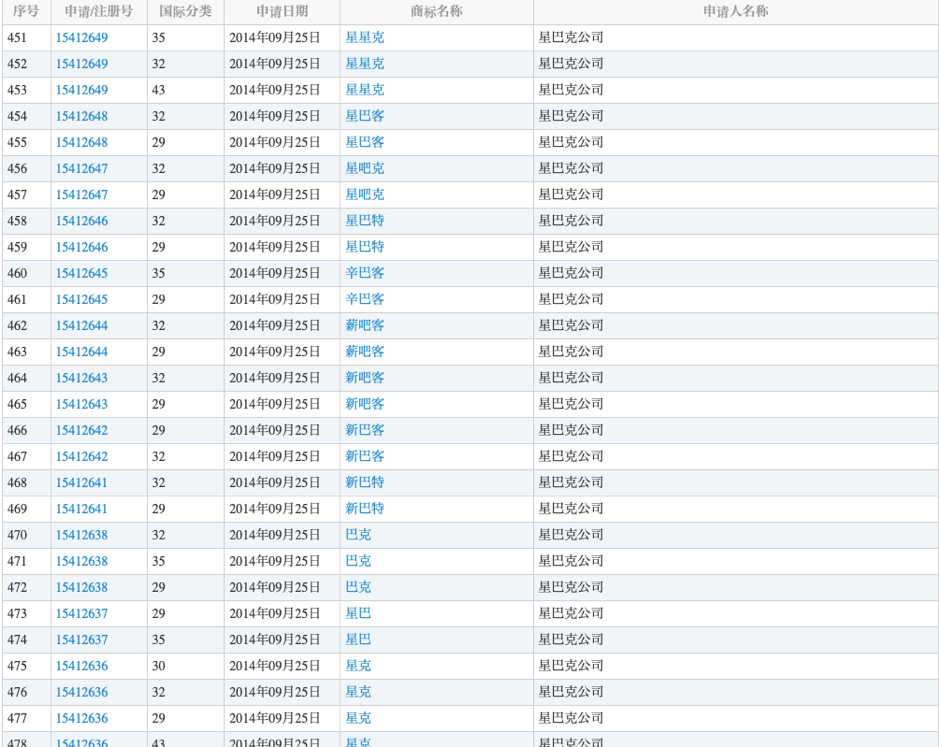
Task: Click the 序号 column header
Action: tap(25, 11)
